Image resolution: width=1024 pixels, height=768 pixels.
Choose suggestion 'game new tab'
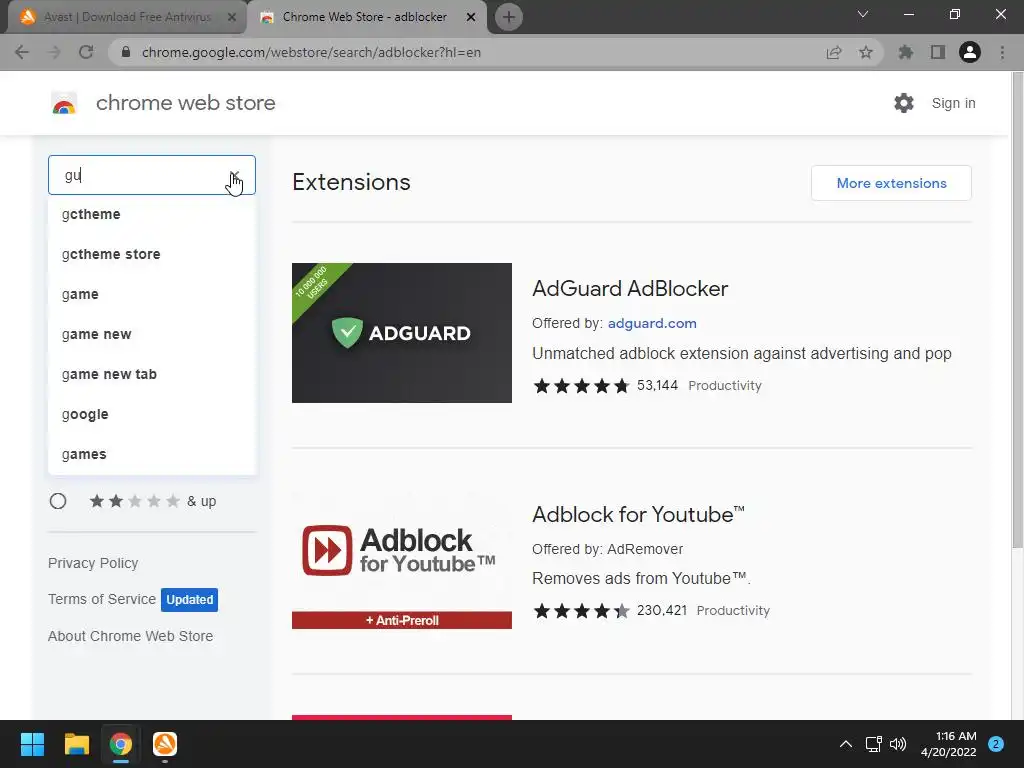point(152,374)
